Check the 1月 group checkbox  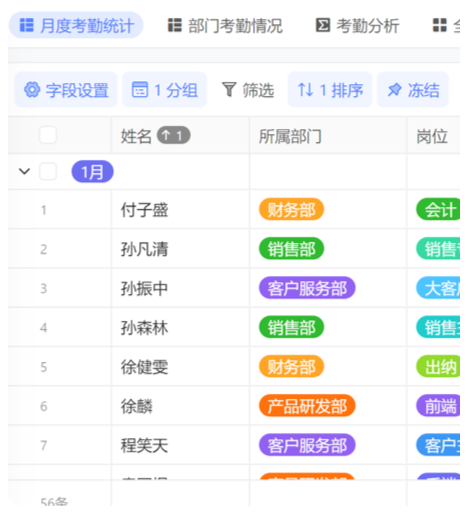point(48,171)
